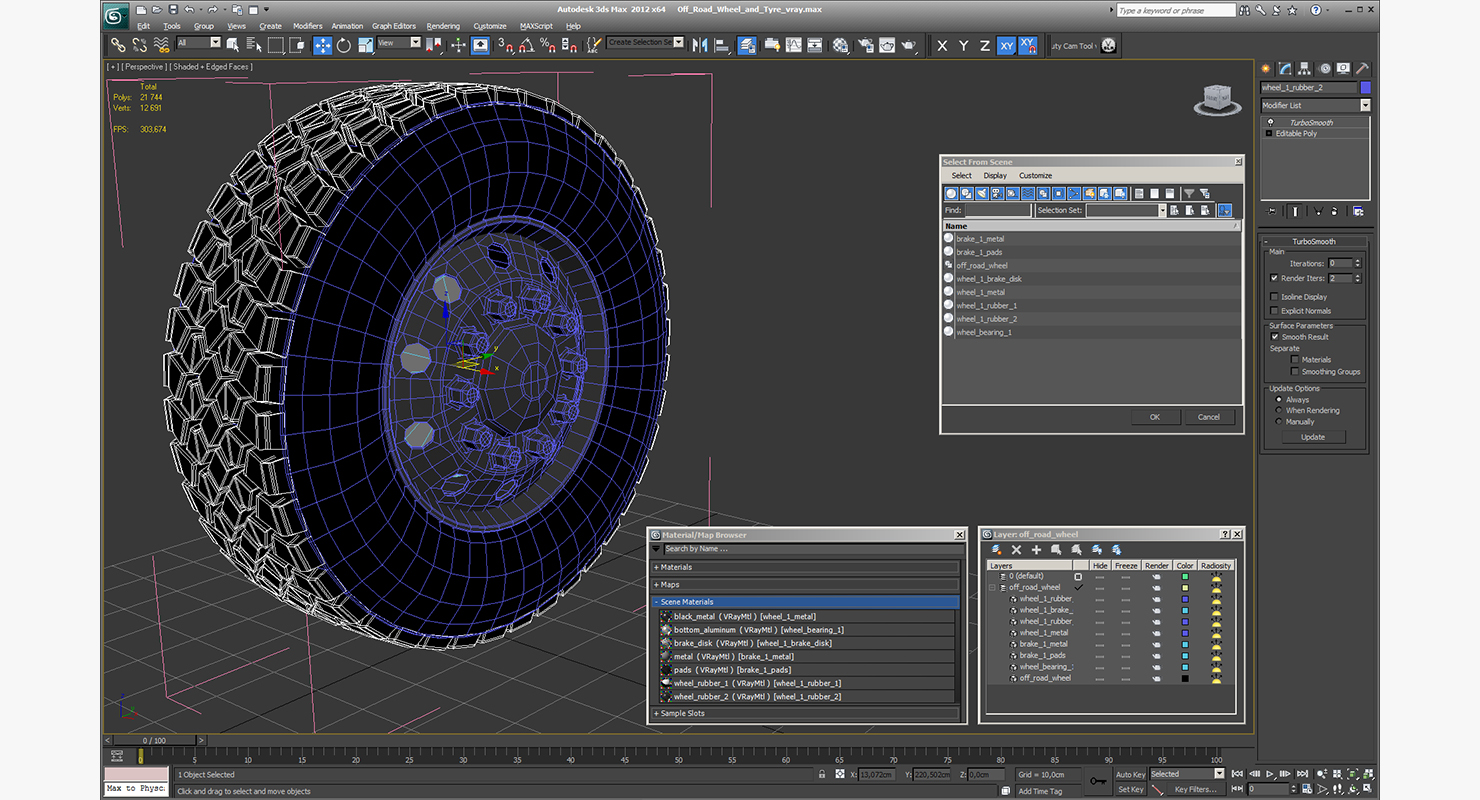Click the Pin Stack icon
The image size is (1480, 800).
[x=1273, y=211]
